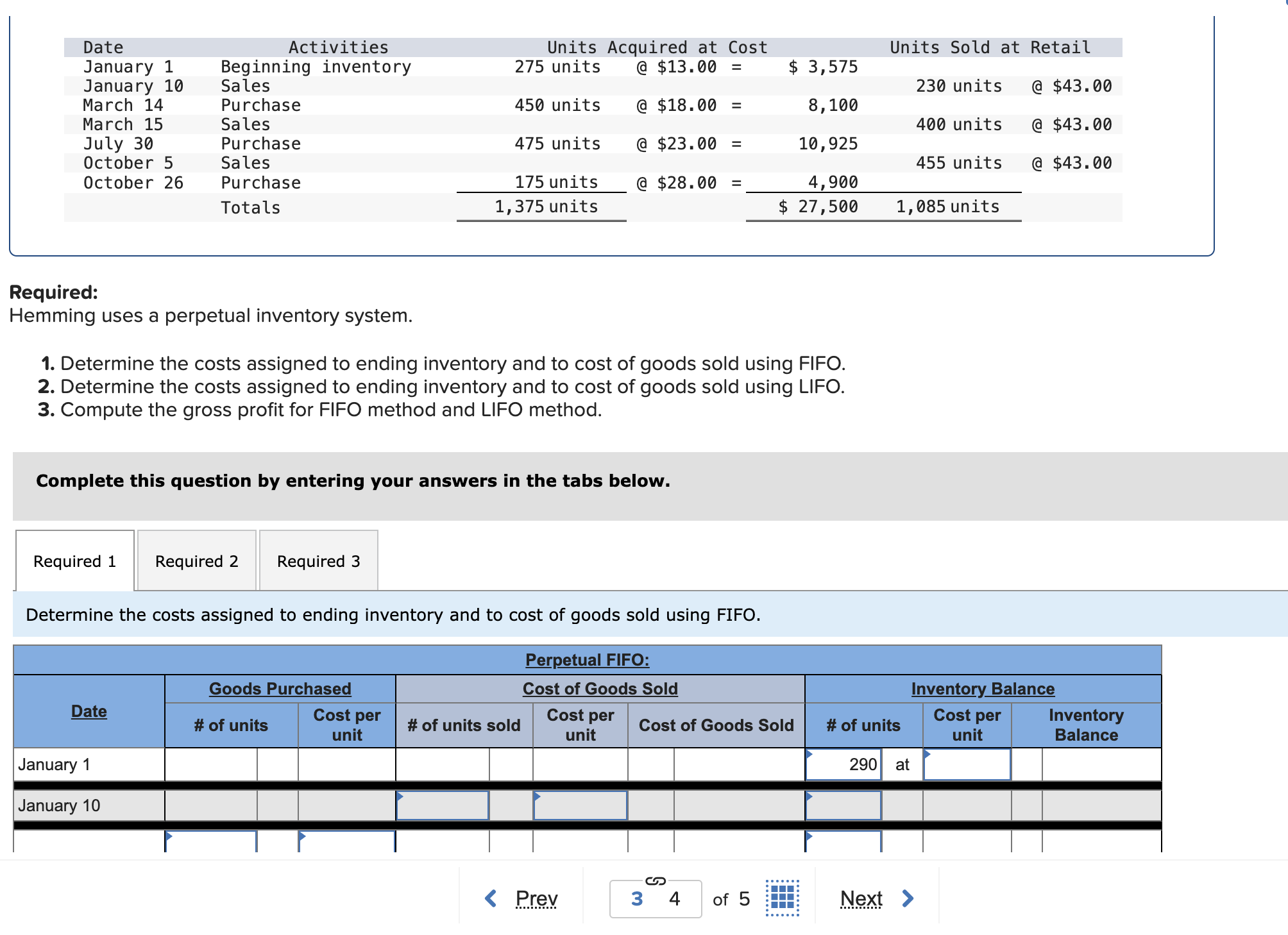Viewport: 1288px width, 935px height.
Task: Click inventory units field in the bottom row
Action: point(843,841)
